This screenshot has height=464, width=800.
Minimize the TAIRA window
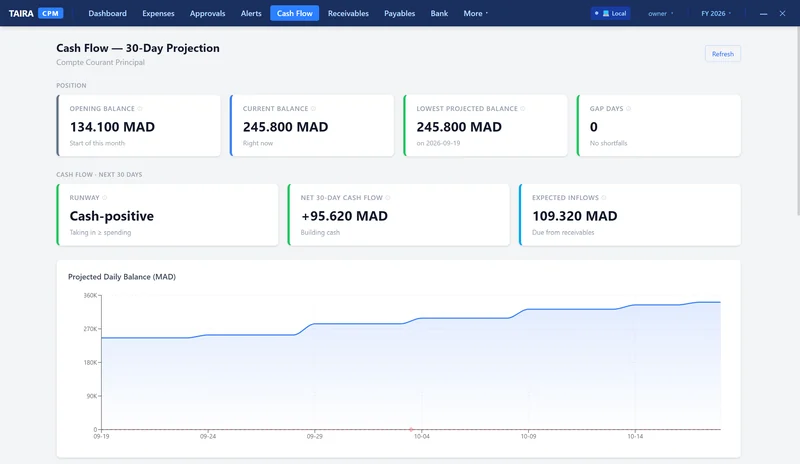pyautogui.click(x=763, y=14)
